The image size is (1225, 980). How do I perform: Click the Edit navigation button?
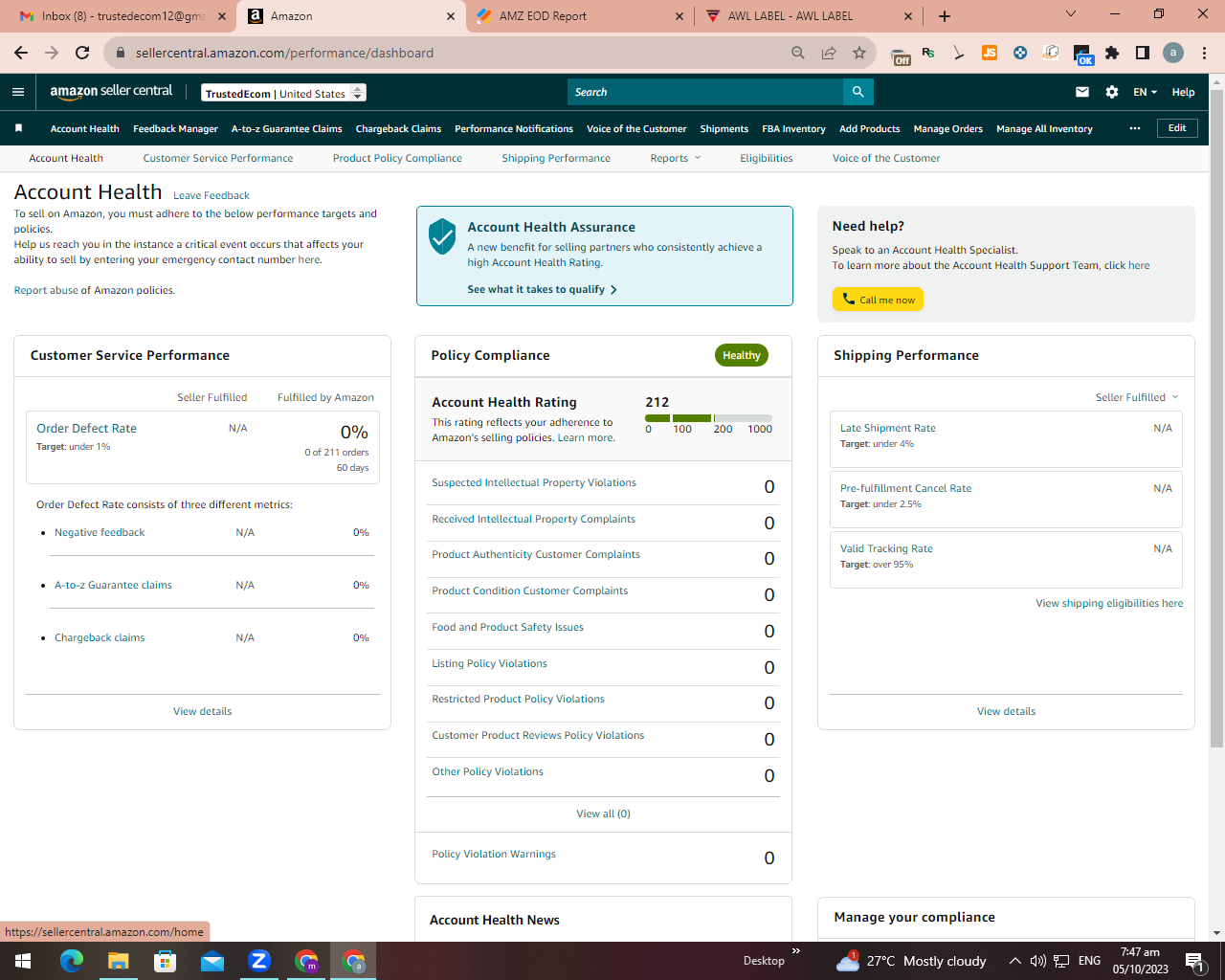(1177, 128)
